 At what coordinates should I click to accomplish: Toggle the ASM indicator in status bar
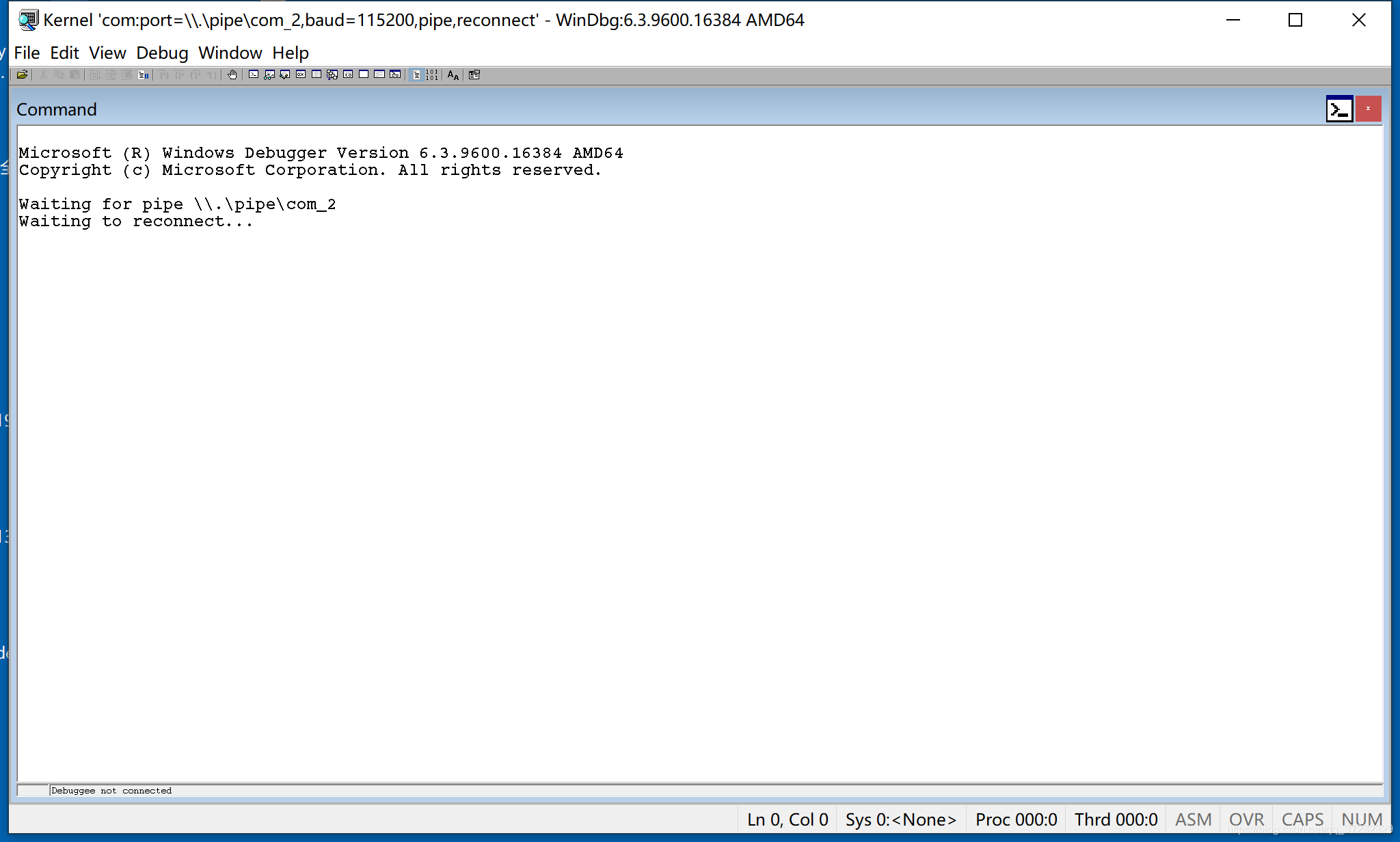coord(1192,819)
